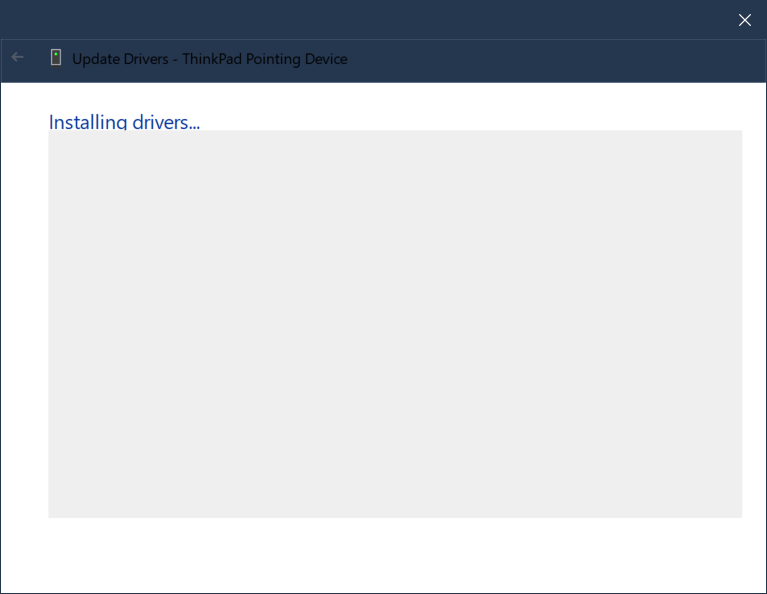Select the word "Installing" in the heading
The width and height of the screenshot is (767, 594).
(x=88, y=121)
